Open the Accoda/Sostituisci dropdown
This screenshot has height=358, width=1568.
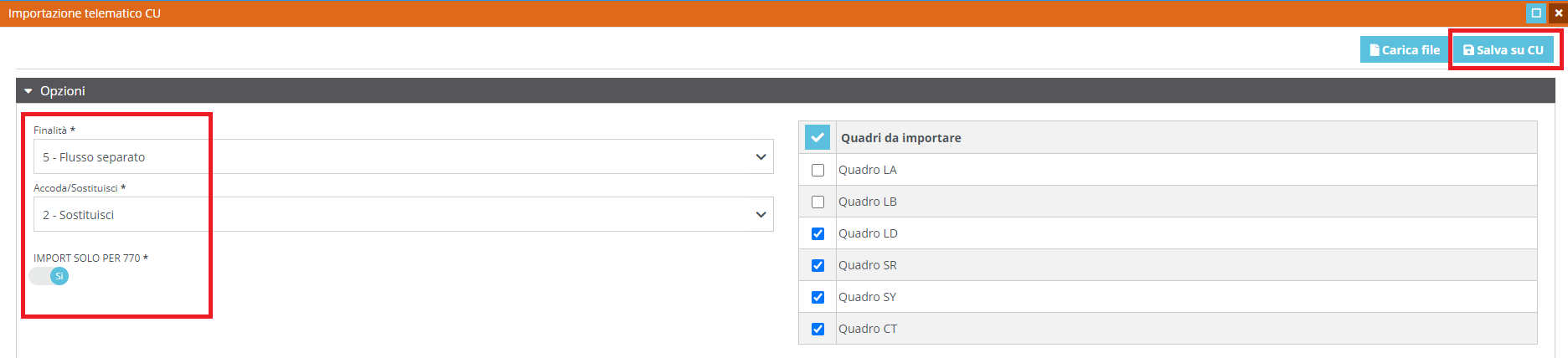click(402, 215)
